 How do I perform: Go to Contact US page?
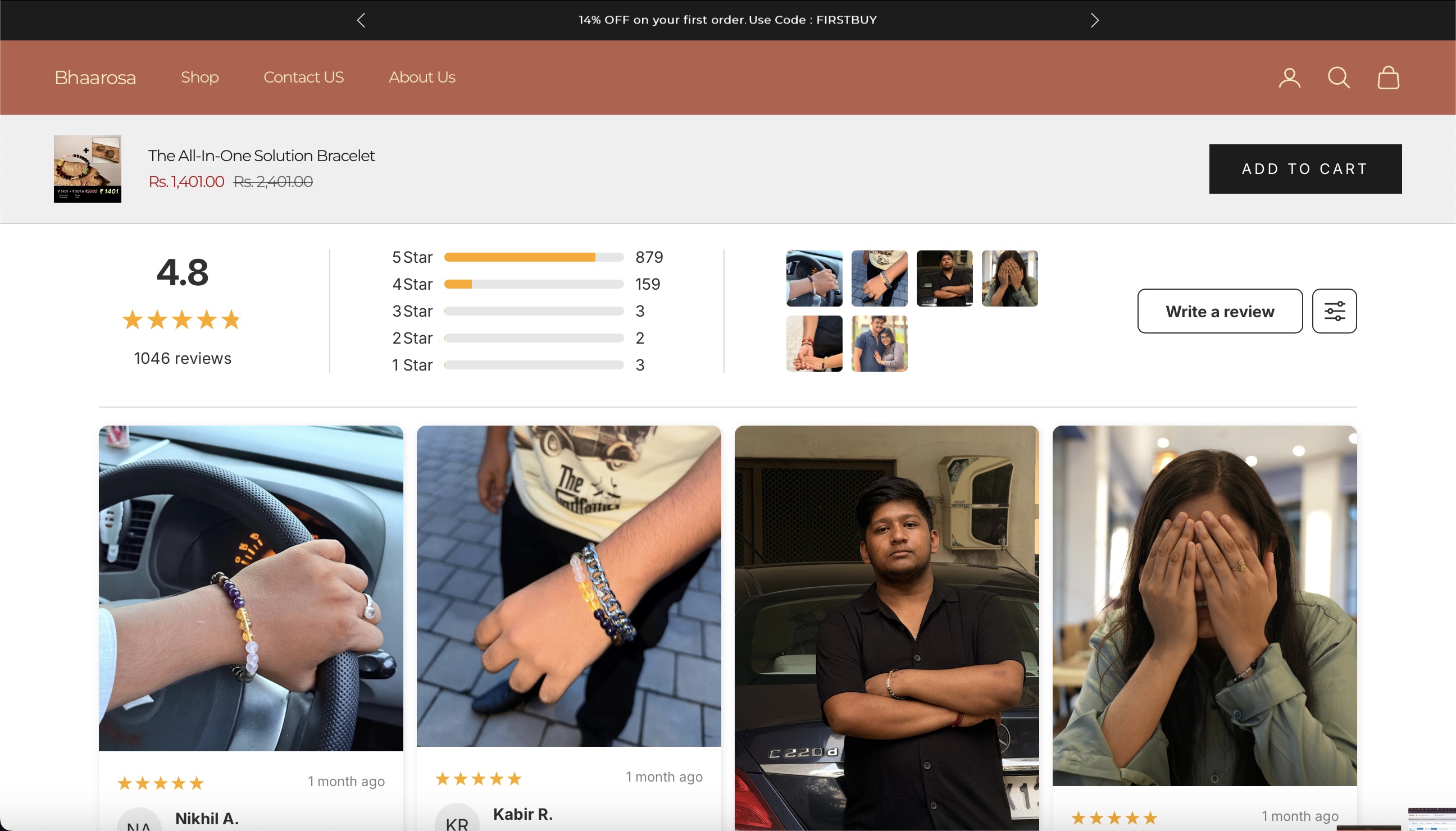303,77
